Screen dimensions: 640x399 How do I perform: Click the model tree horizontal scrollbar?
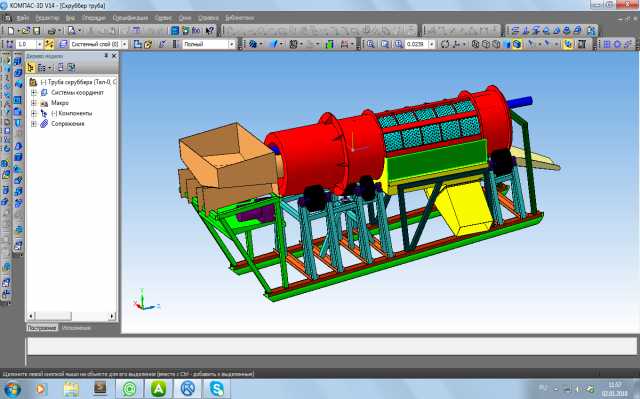pyautogui.click(x=71, y=316)
